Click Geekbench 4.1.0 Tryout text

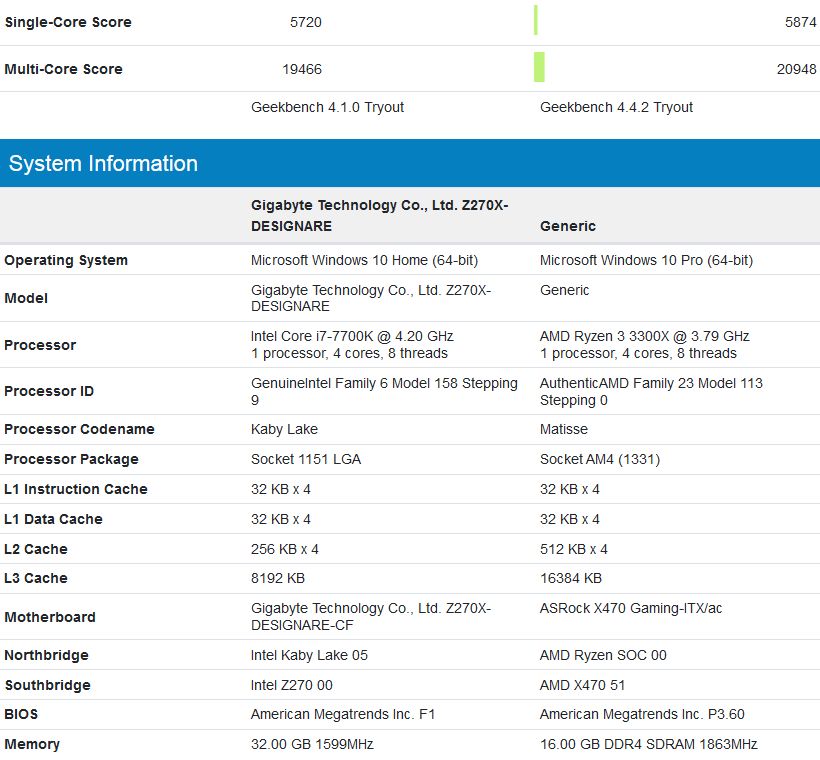coord(327,107)
